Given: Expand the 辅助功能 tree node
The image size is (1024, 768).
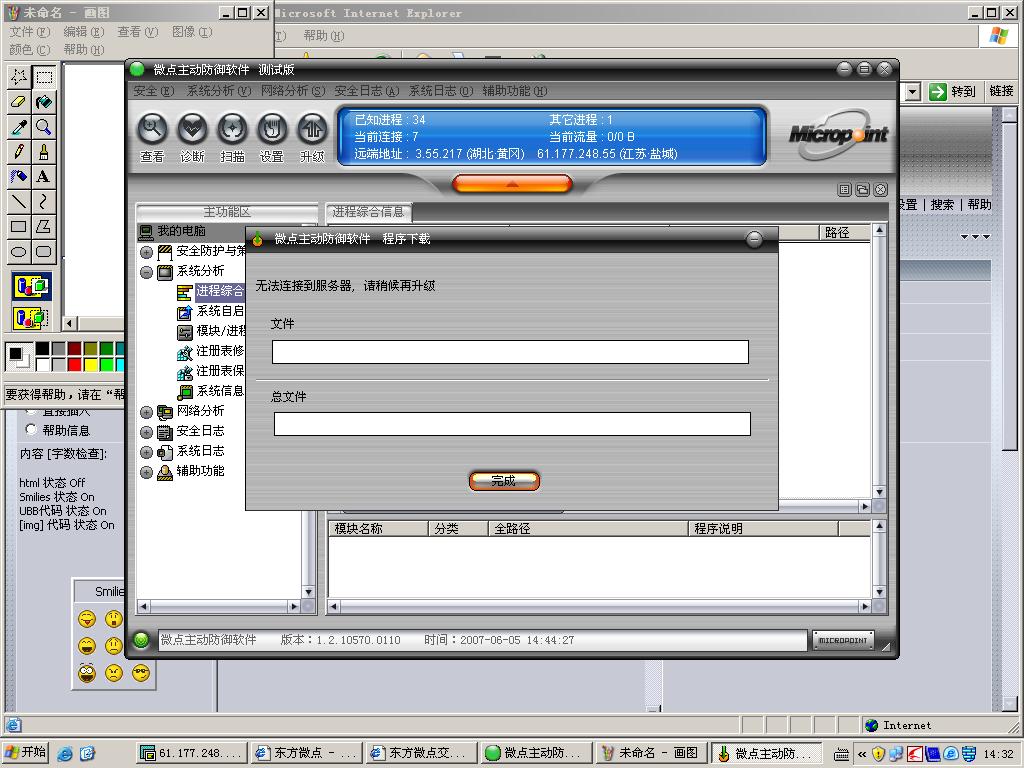Looking at the screenshot, I should pyautogui.click(x=146, y=472).
